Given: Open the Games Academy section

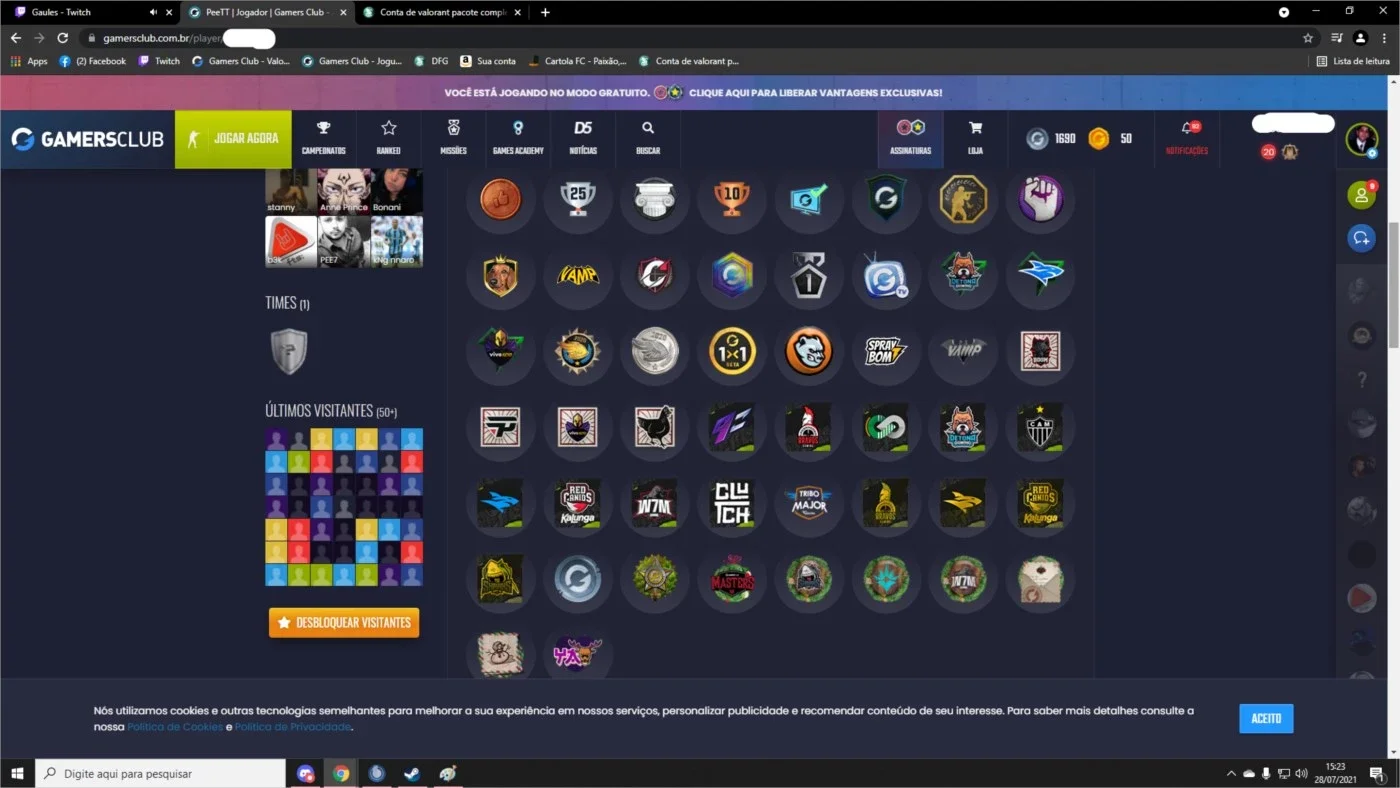Looking at the screenshot, I should [x=518, y=138].
